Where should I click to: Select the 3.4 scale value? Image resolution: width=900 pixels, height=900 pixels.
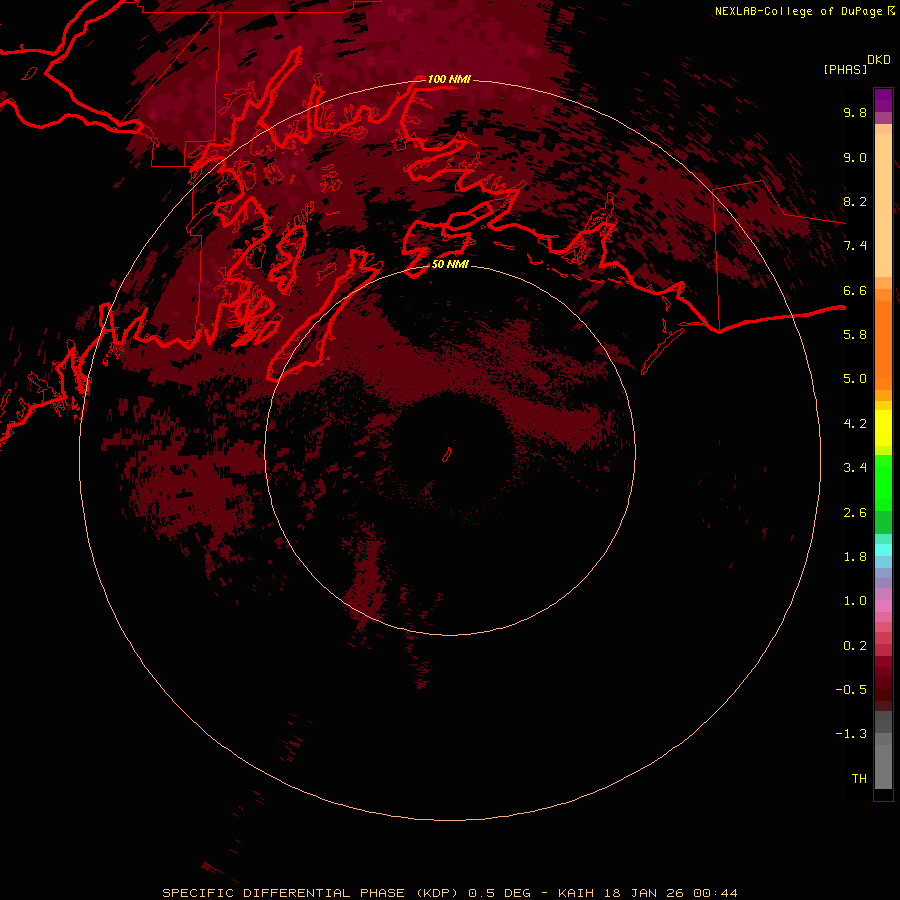tap(855, 468)
